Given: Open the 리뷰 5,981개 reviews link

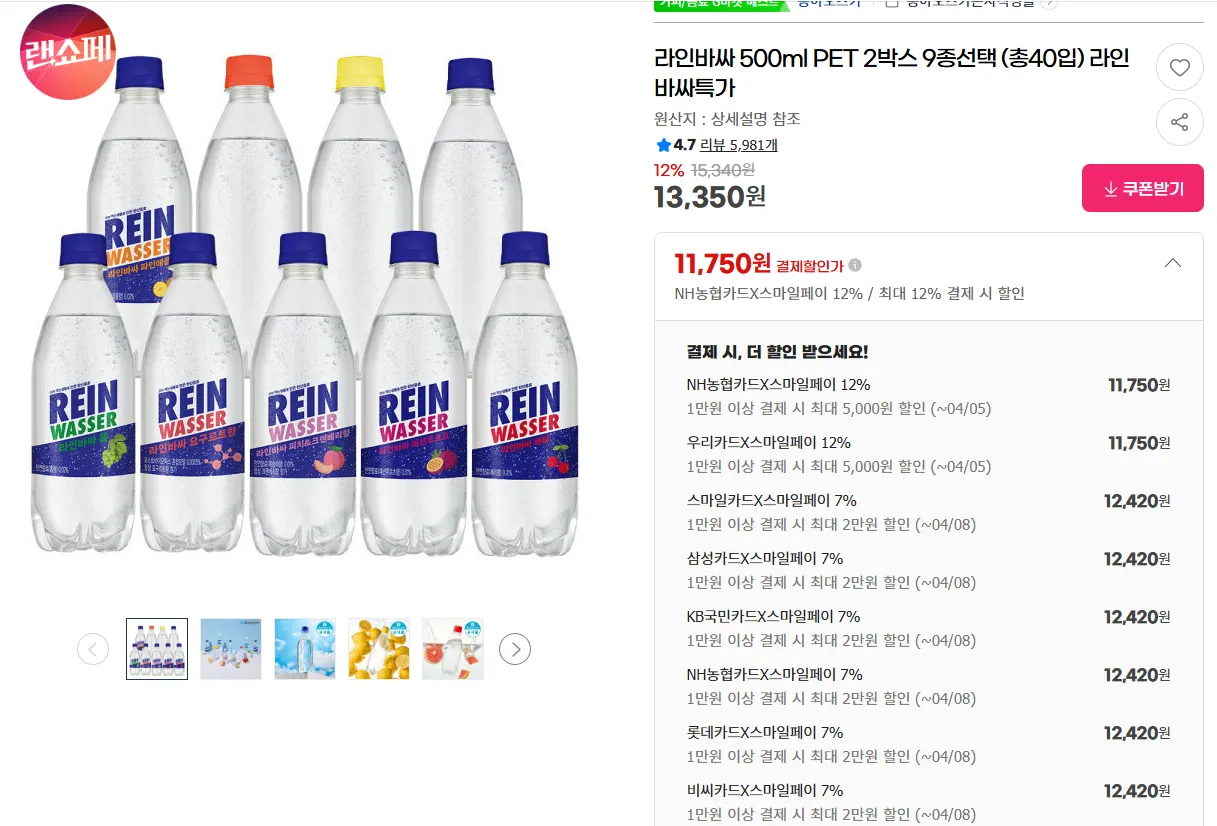Looking at the screenshot, I should [x=738, y=145].
